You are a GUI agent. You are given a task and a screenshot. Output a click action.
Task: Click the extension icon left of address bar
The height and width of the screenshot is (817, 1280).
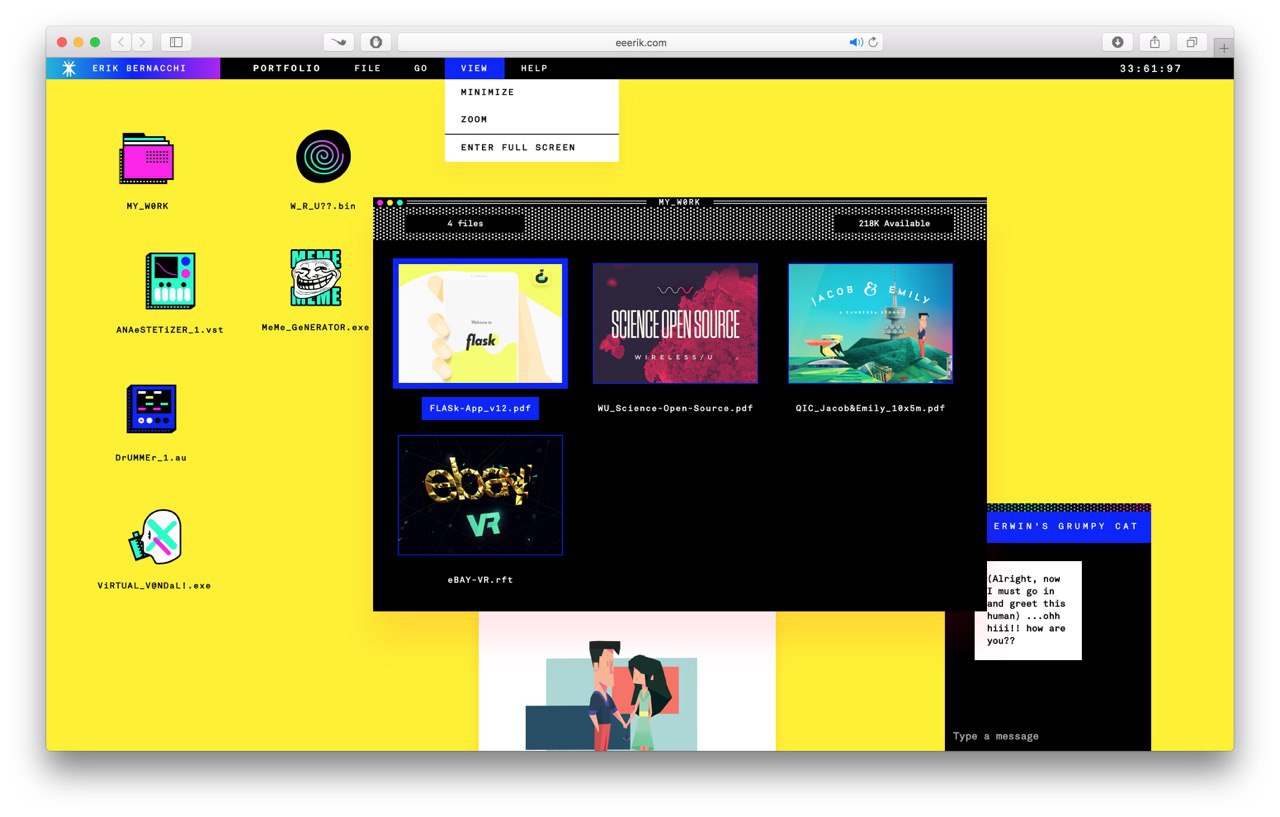376,42
